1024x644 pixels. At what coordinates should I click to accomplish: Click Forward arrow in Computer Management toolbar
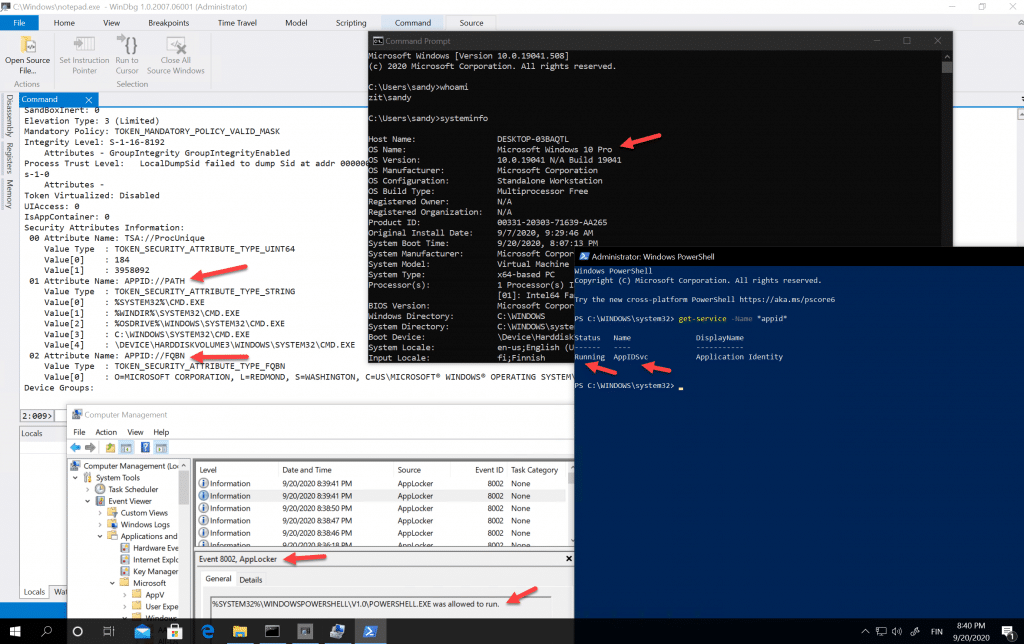[90, 447]
